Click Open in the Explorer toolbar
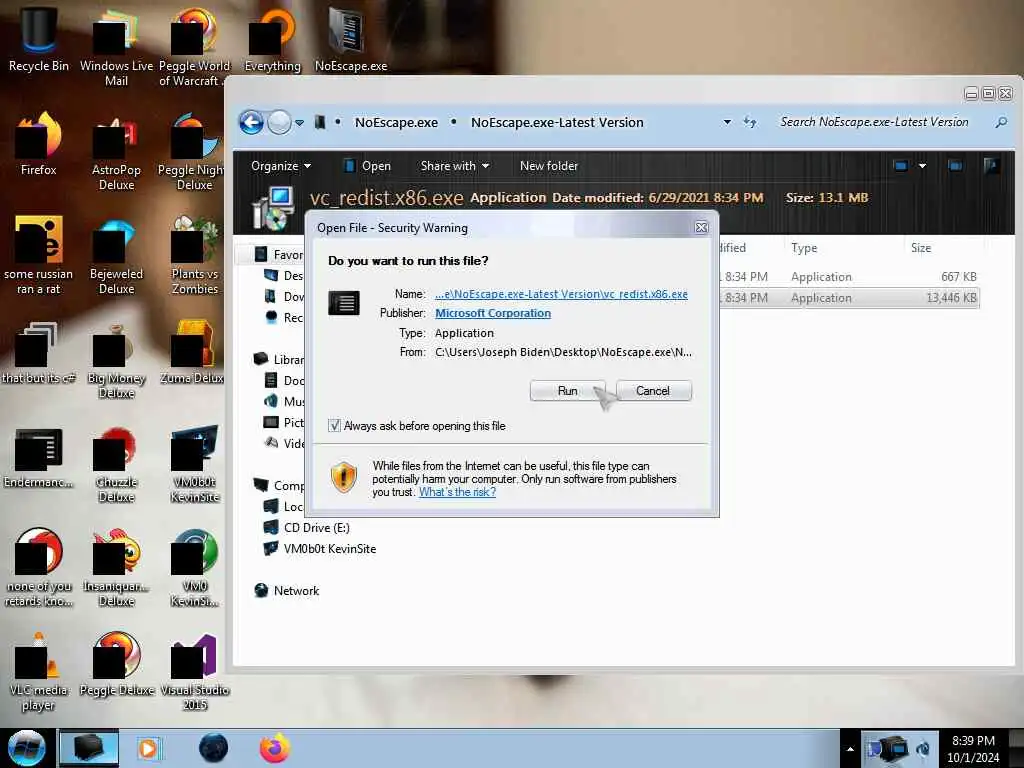Image resolution: width=1024 pixels, height=768 pixels. [x=368, y=166]
